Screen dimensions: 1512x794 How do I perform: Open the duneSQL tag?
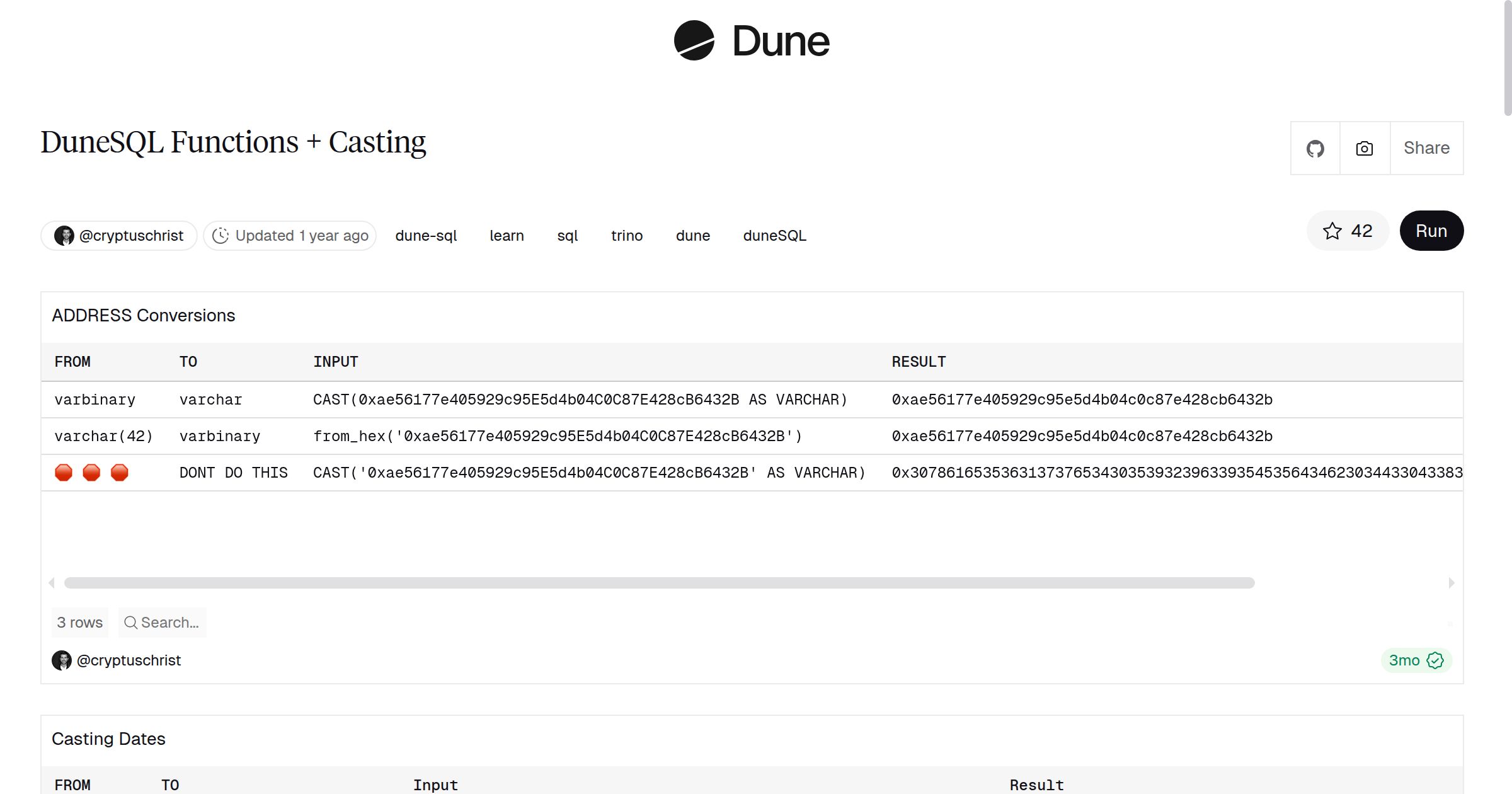click(774, 235)
